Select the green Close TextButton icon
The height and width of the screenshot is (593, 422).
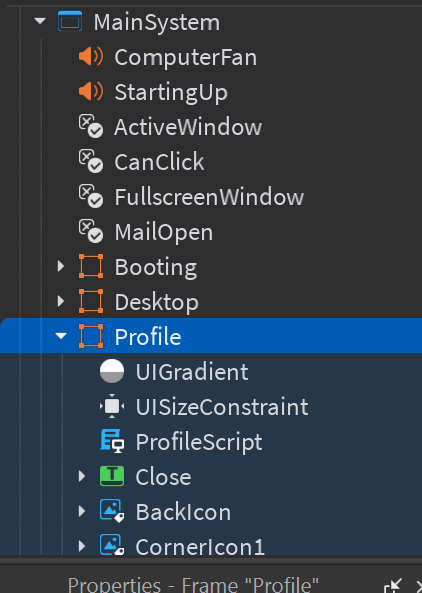[112, 476]
